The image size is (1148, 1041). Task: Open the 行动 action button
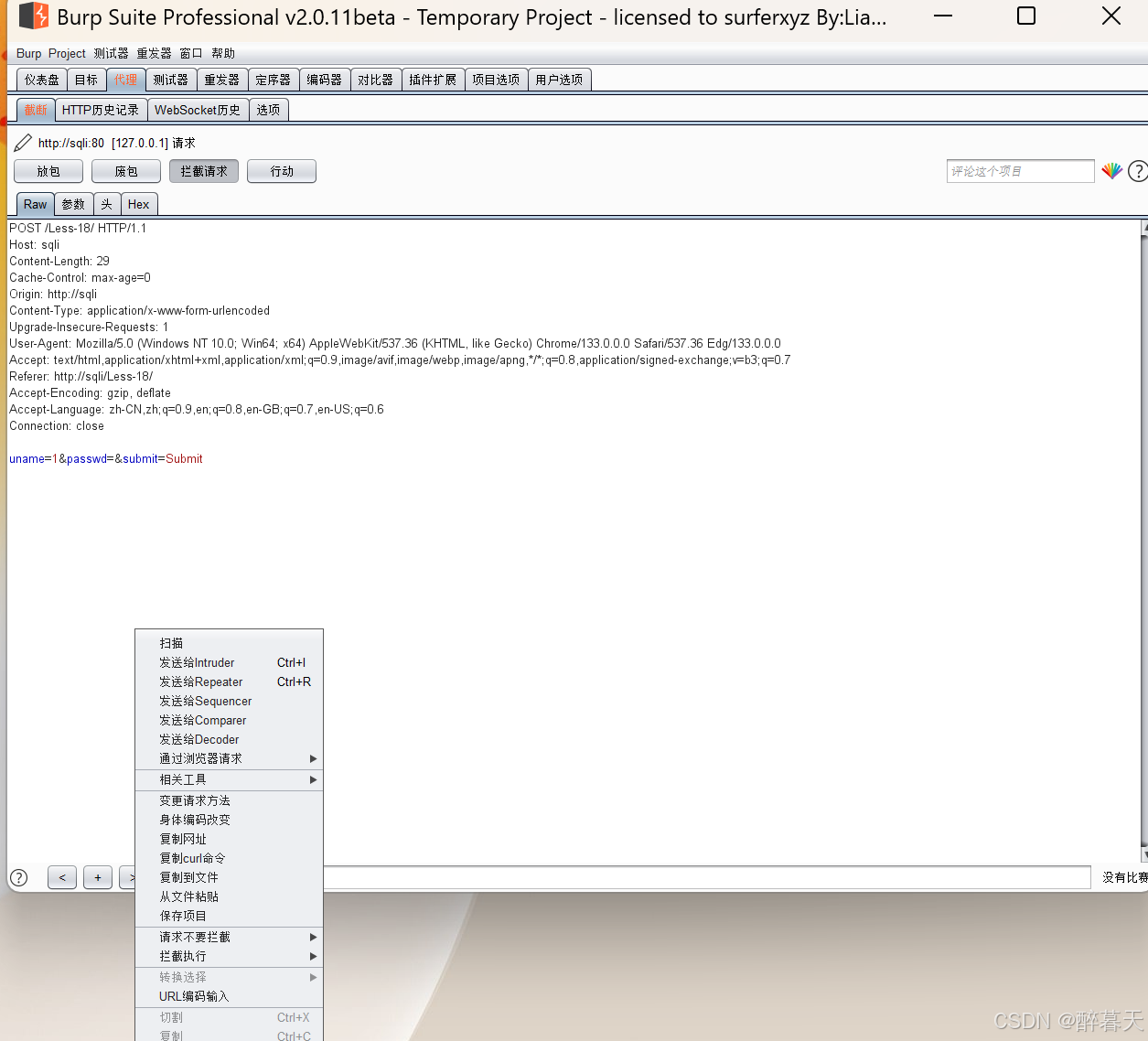pyautogui.click(x=282, y=171)
